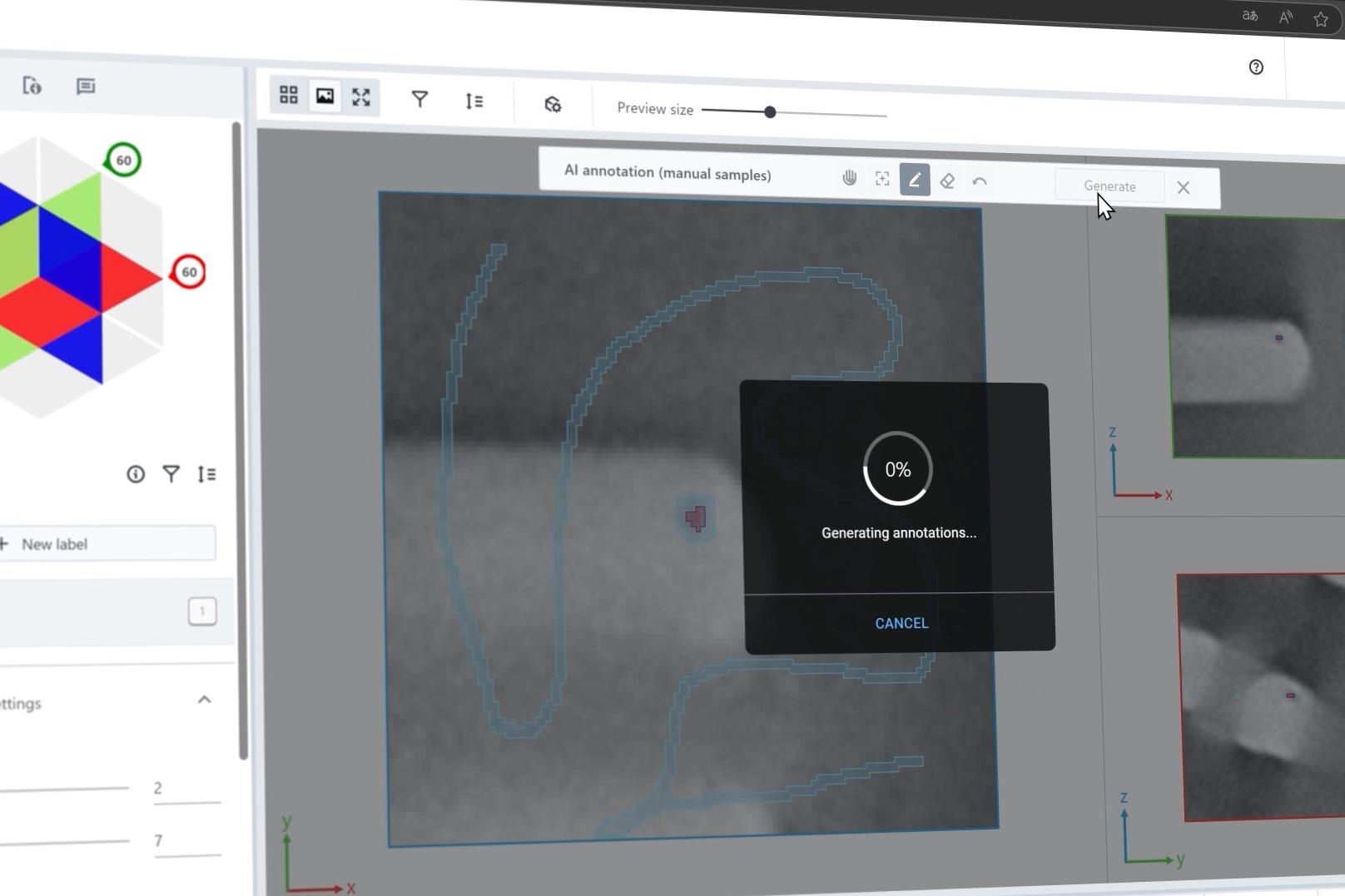Open the browser read aloud icon
This screenshot has width=1345, height=896.
(x=1286, y=17)
